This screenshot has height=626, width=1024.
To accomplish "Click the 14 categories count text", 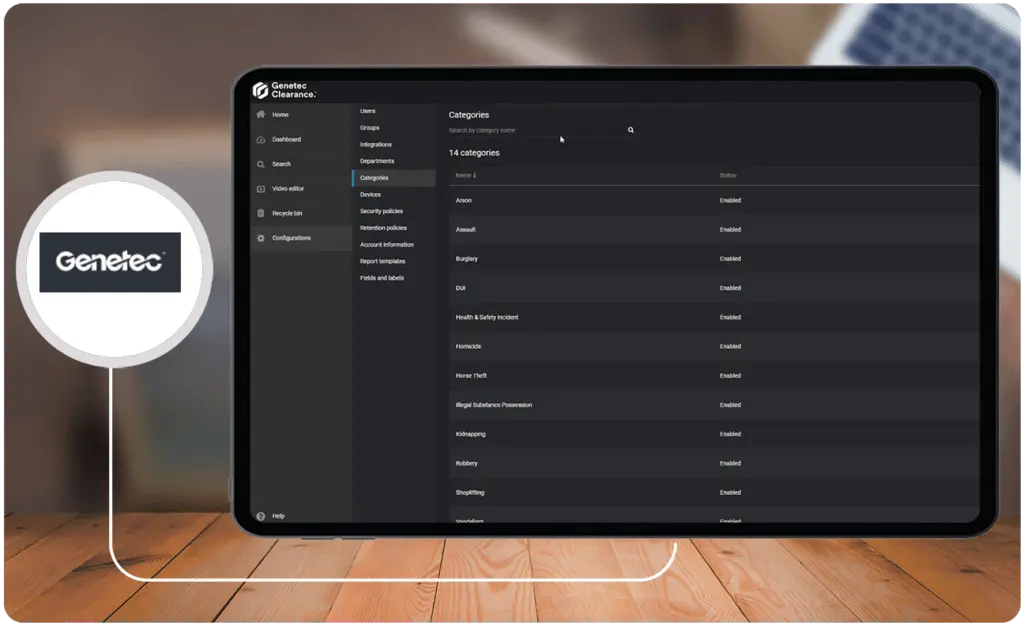I will click(x=474, y=153).
